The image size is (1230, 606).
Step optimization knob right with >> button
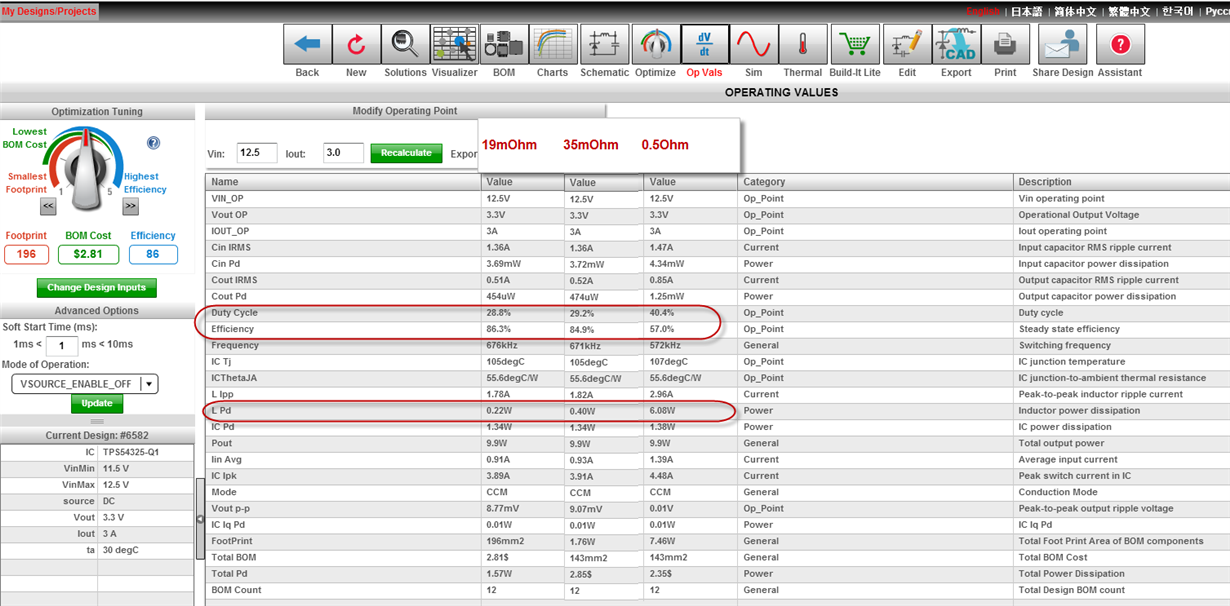pyautogui.click(x=130, y=206)
